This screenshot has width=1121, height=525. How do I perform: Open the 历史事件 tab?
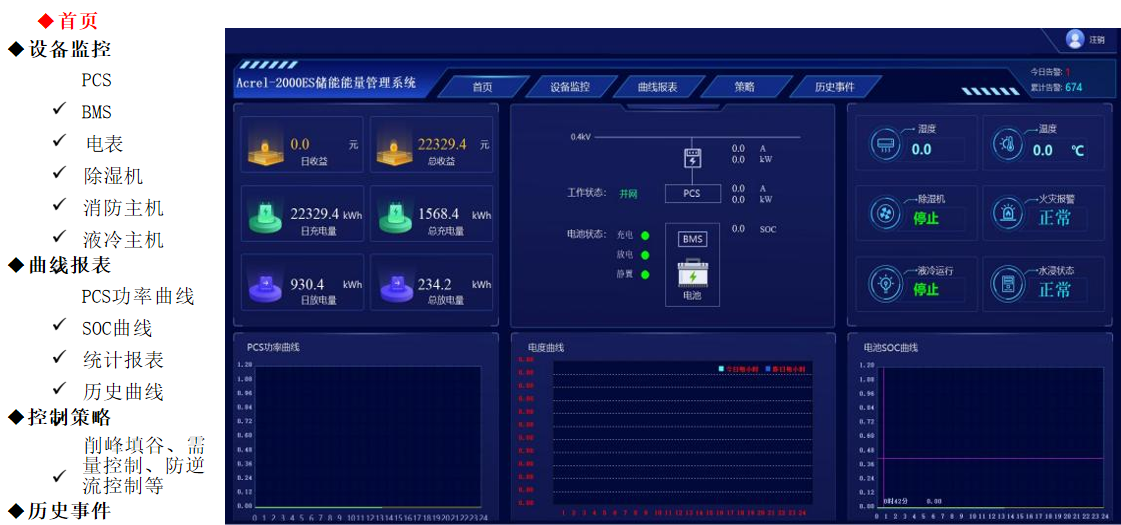pyautogui.click(x=834, y=87)
